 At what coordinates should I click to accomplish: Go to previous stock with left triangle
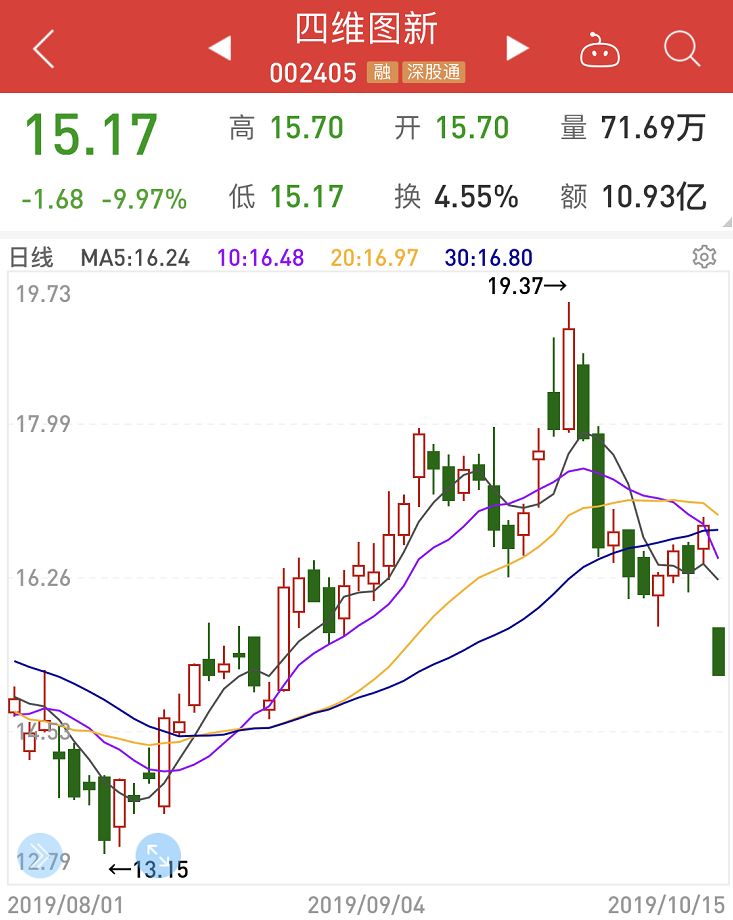(x=221, y=48)
